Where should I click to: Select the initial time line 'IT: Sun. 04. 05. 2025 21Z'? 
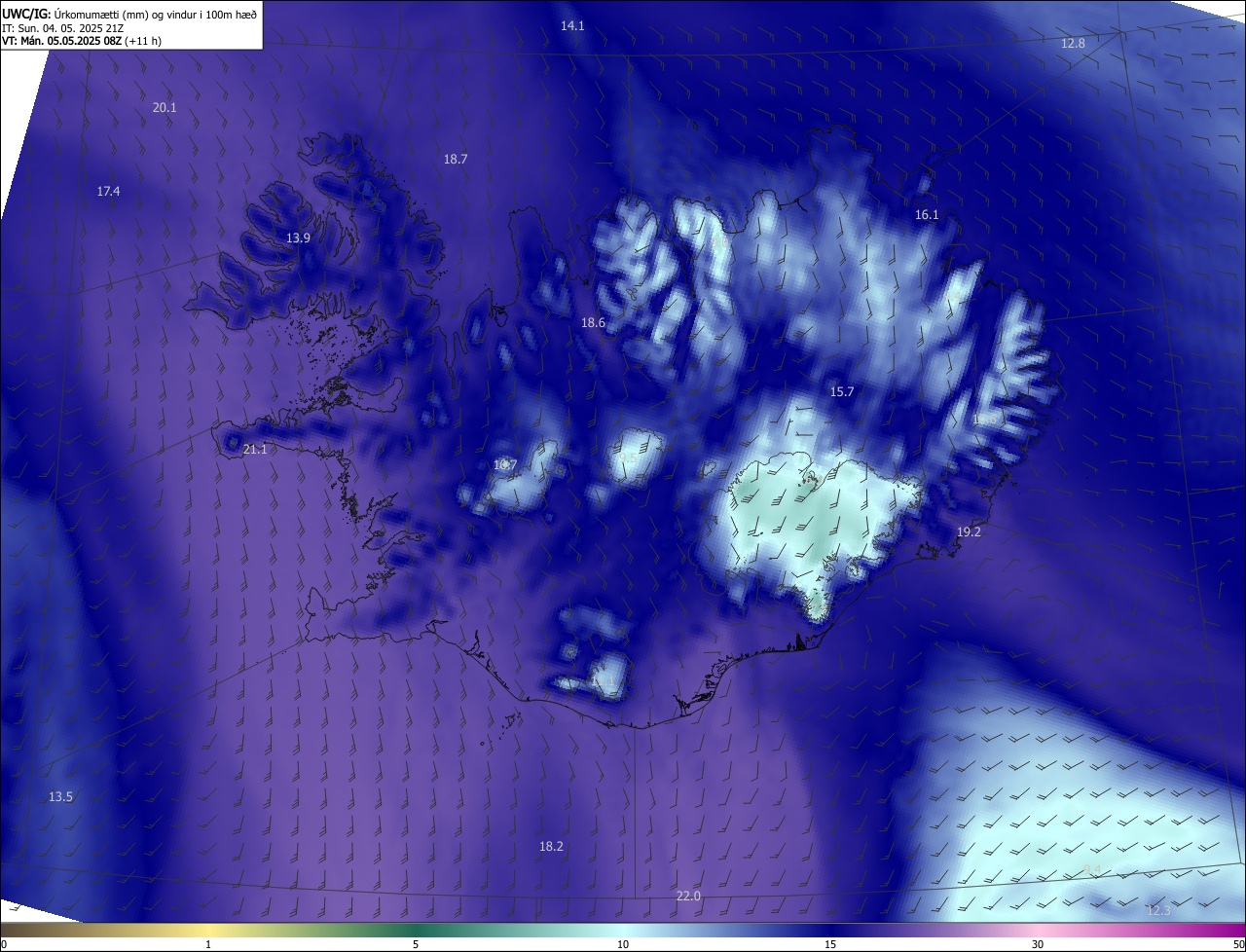coord(63,28)
